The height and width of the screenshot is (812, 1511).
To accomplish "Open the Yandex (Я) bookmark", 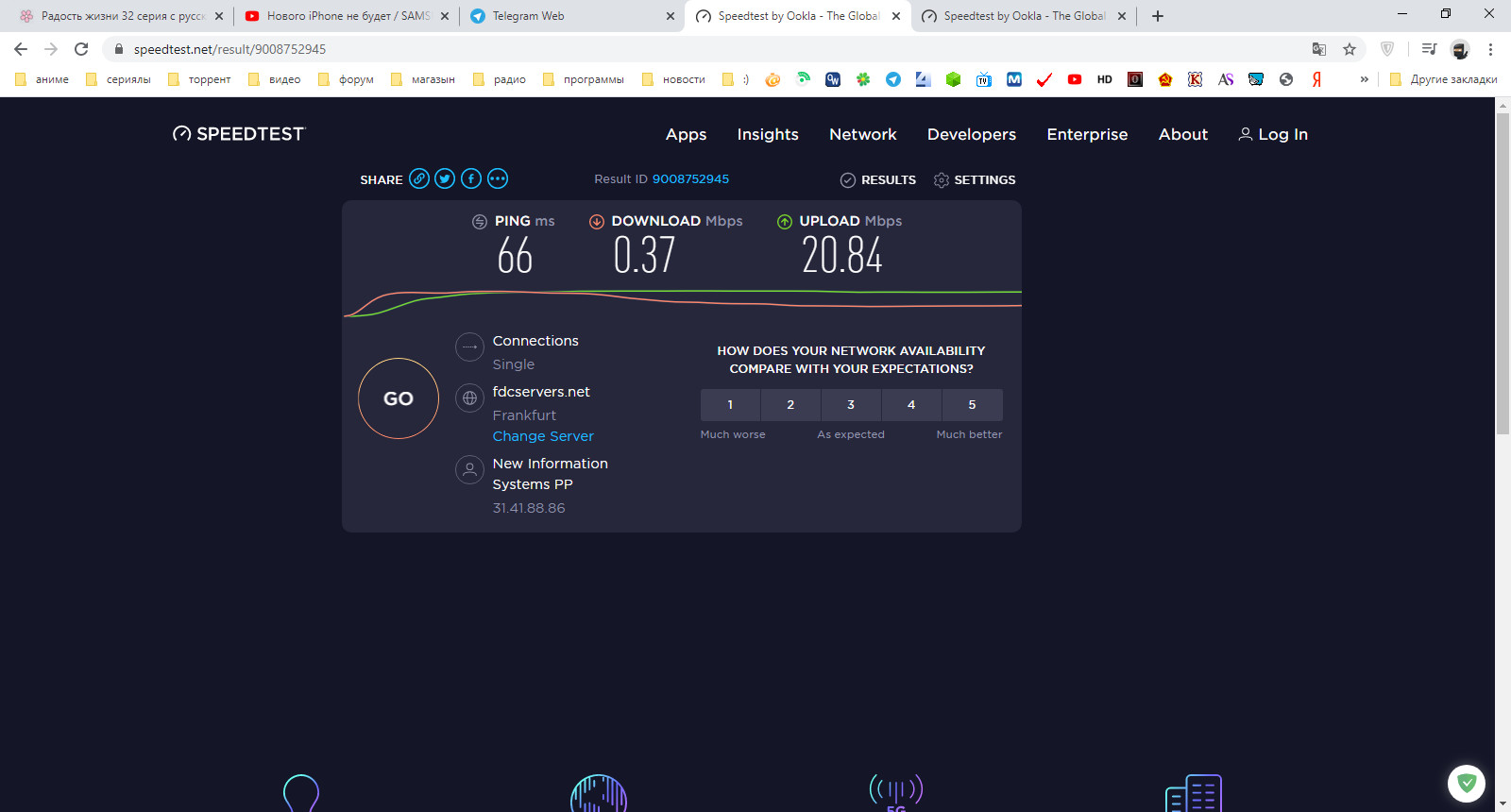I will 1316,79.
